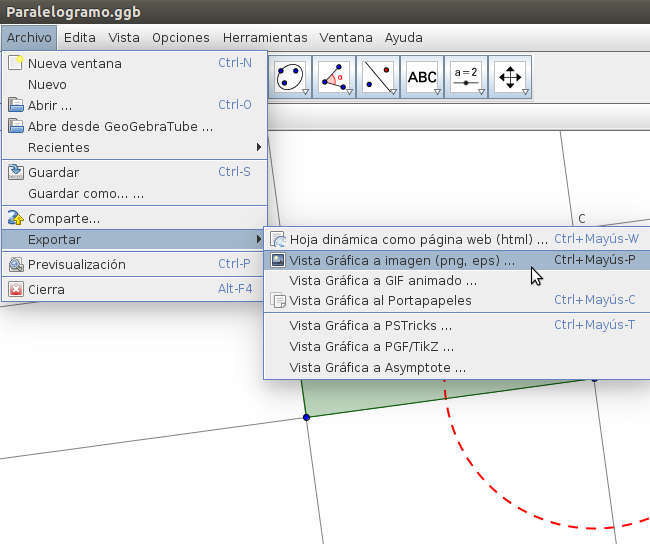Viewport: 650px width, 544px height.
Task: Export Vista Gráfica a PGF/TikZ
Action: [x=458, y=346]
